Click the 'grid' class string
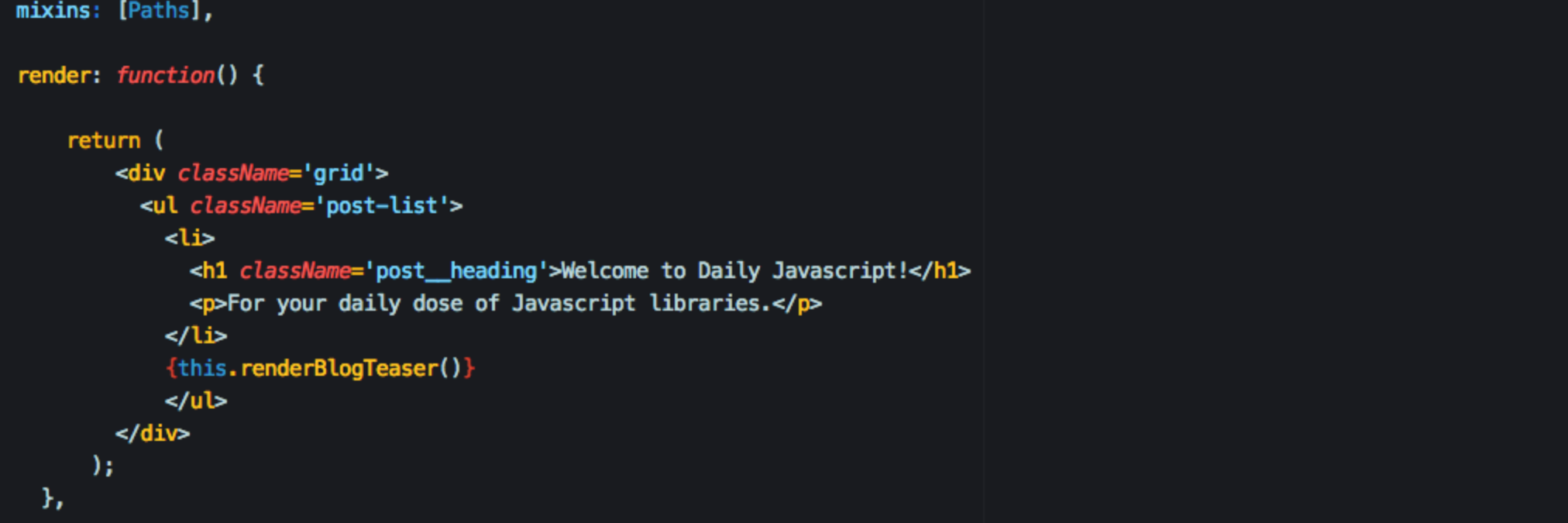1568x523 pixels. point(339,173)
